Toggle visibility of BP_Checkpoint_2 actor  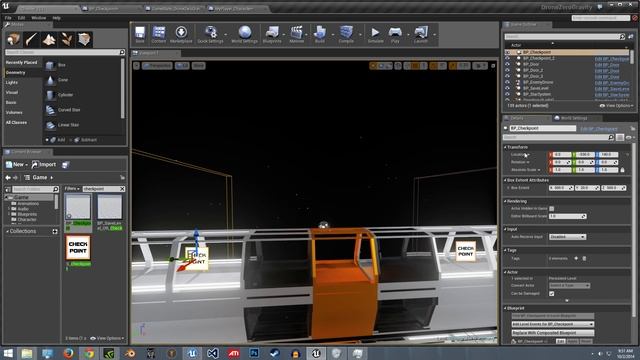tap(507, 58)
